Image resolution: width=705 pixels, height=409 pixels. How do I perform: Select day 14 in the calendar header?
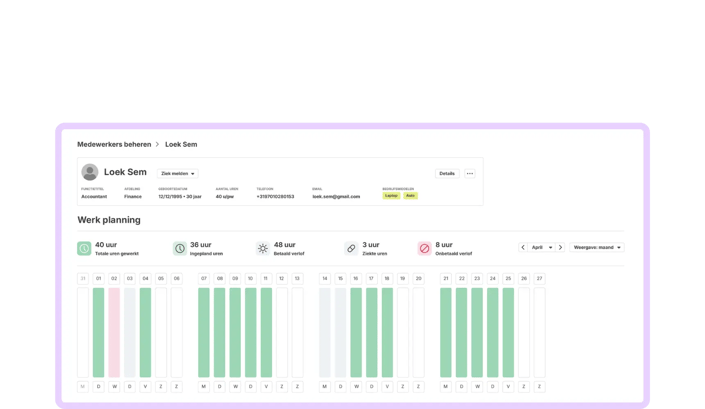[x=325, y=279]
